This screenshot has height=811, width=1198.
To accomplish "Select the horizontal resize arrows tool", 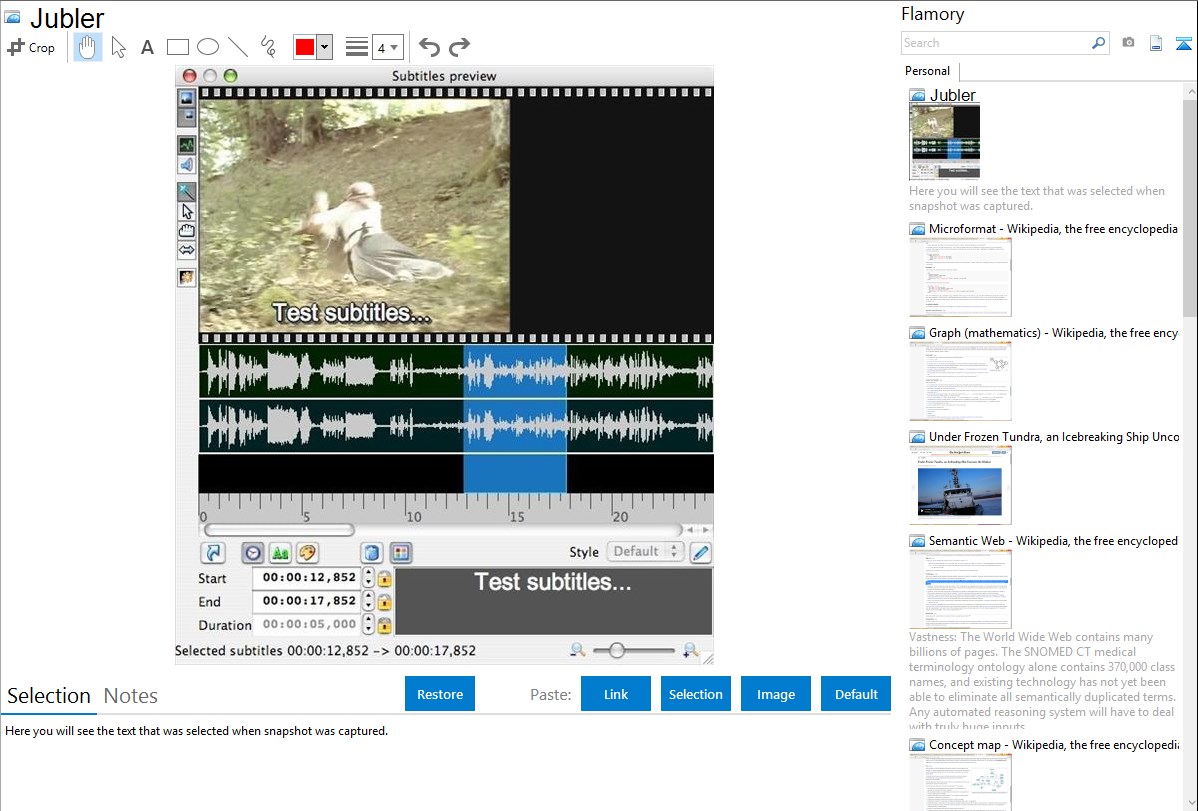I will click(186, 250).
